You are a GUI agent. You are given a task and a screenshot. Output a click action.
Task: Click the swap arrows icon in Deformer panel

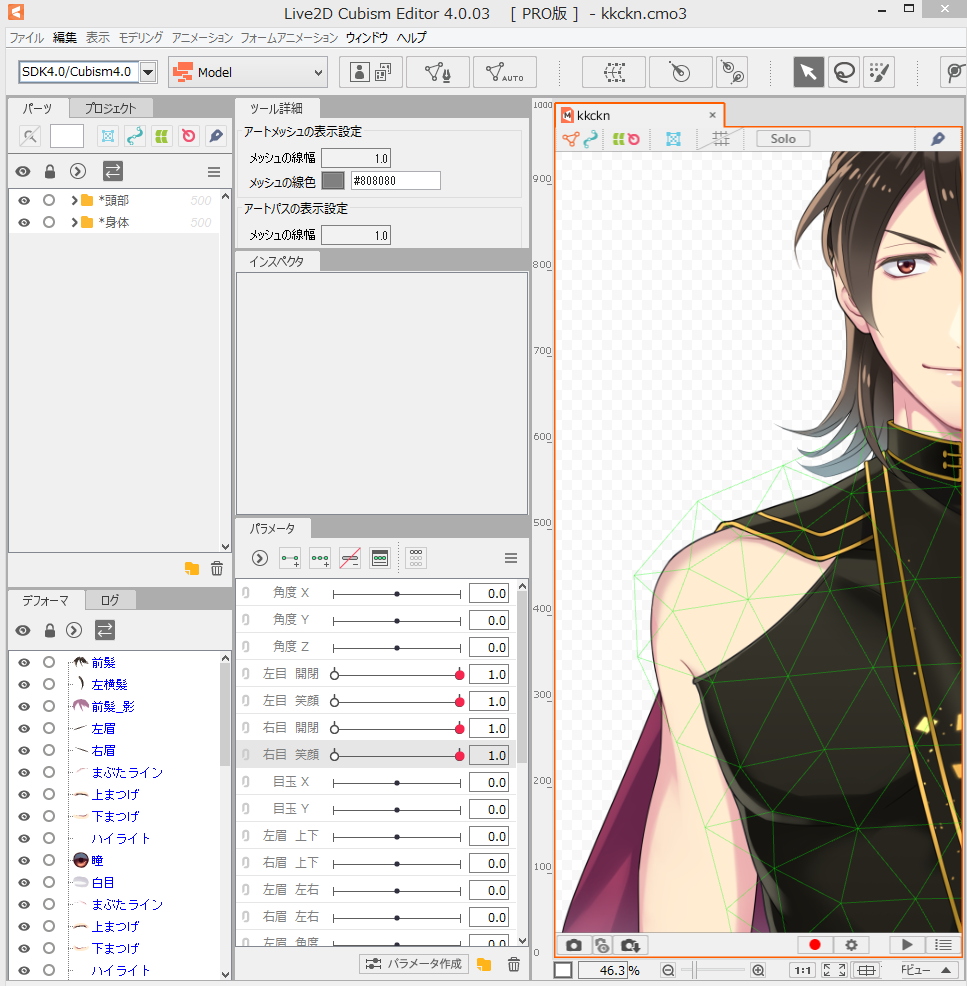click(x=105, y=630)
